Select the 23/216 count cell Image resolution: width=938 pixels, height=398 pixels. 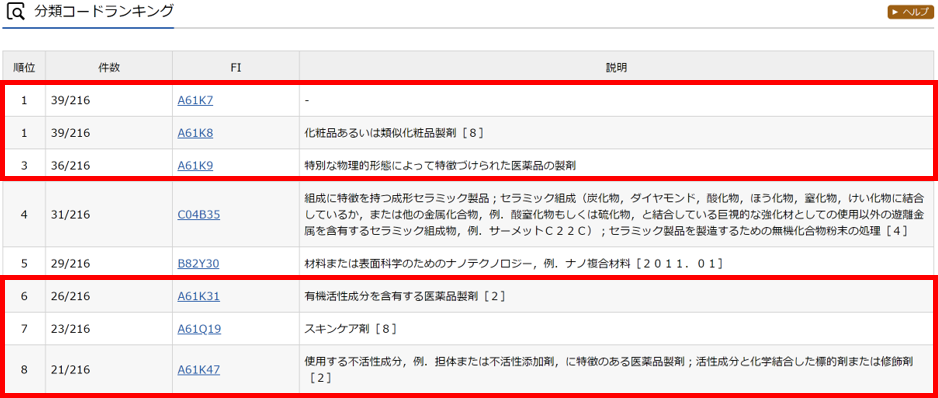point(109,328)
